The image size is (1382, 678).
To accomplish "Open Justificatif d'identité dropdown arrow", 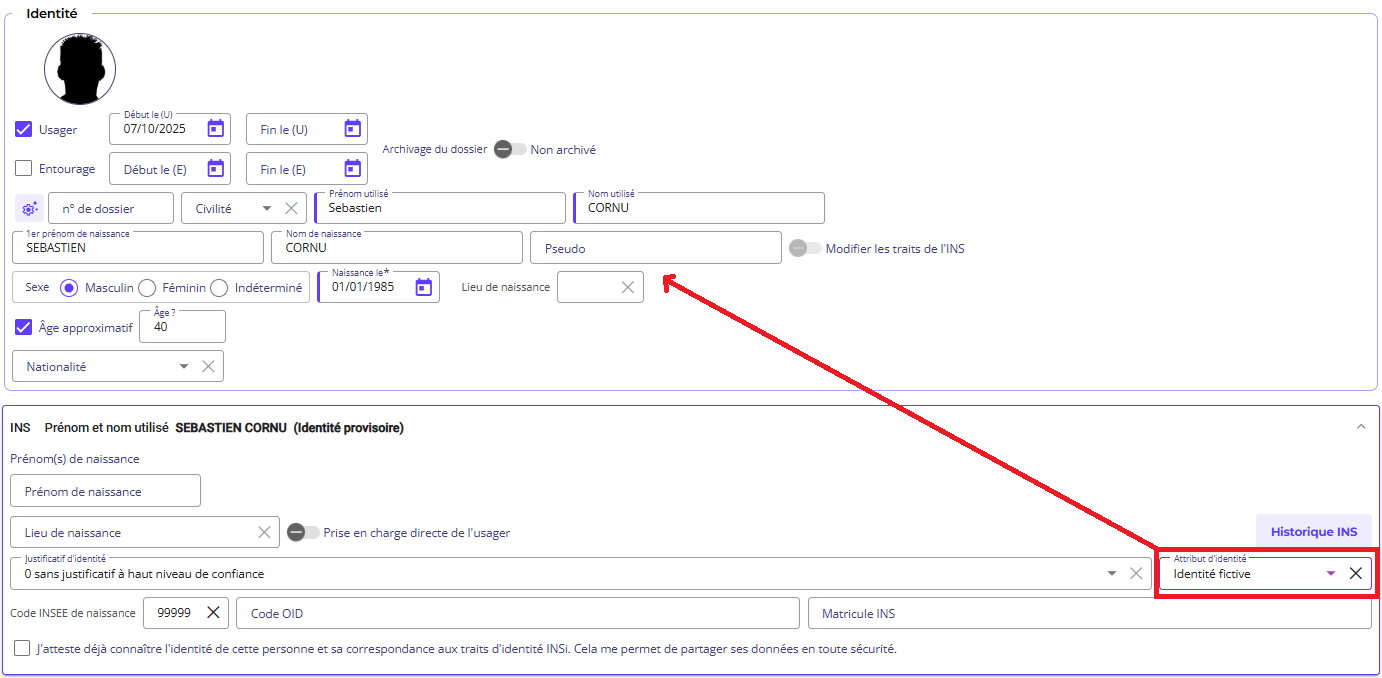I will click(1111, 573).
